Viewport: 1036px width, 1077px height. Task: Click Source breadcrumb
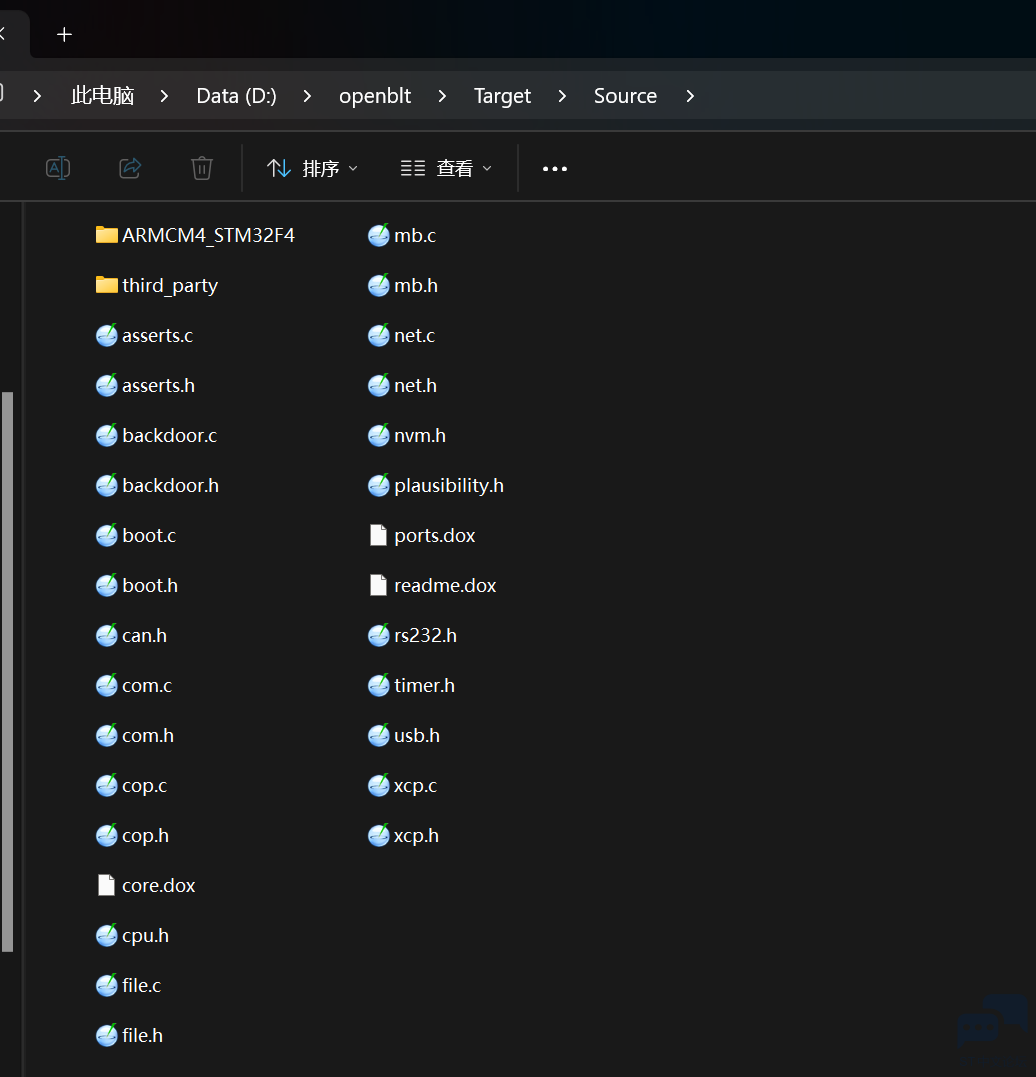(625, 95)
